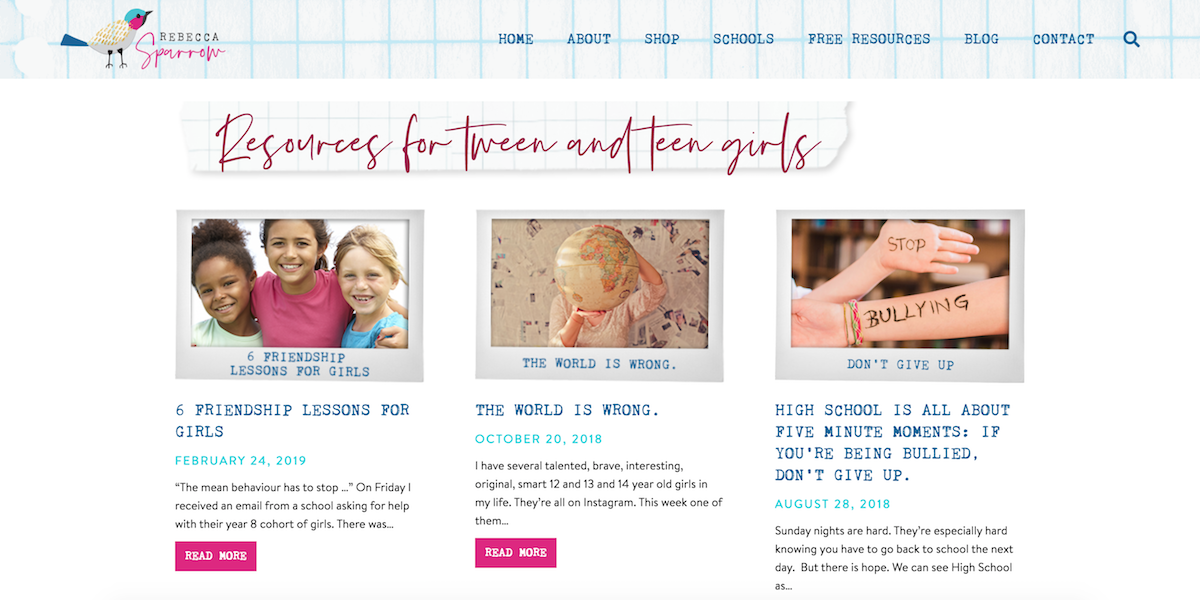Click the Rebecca Sparrow bird logo

click(x=142, y=39)
